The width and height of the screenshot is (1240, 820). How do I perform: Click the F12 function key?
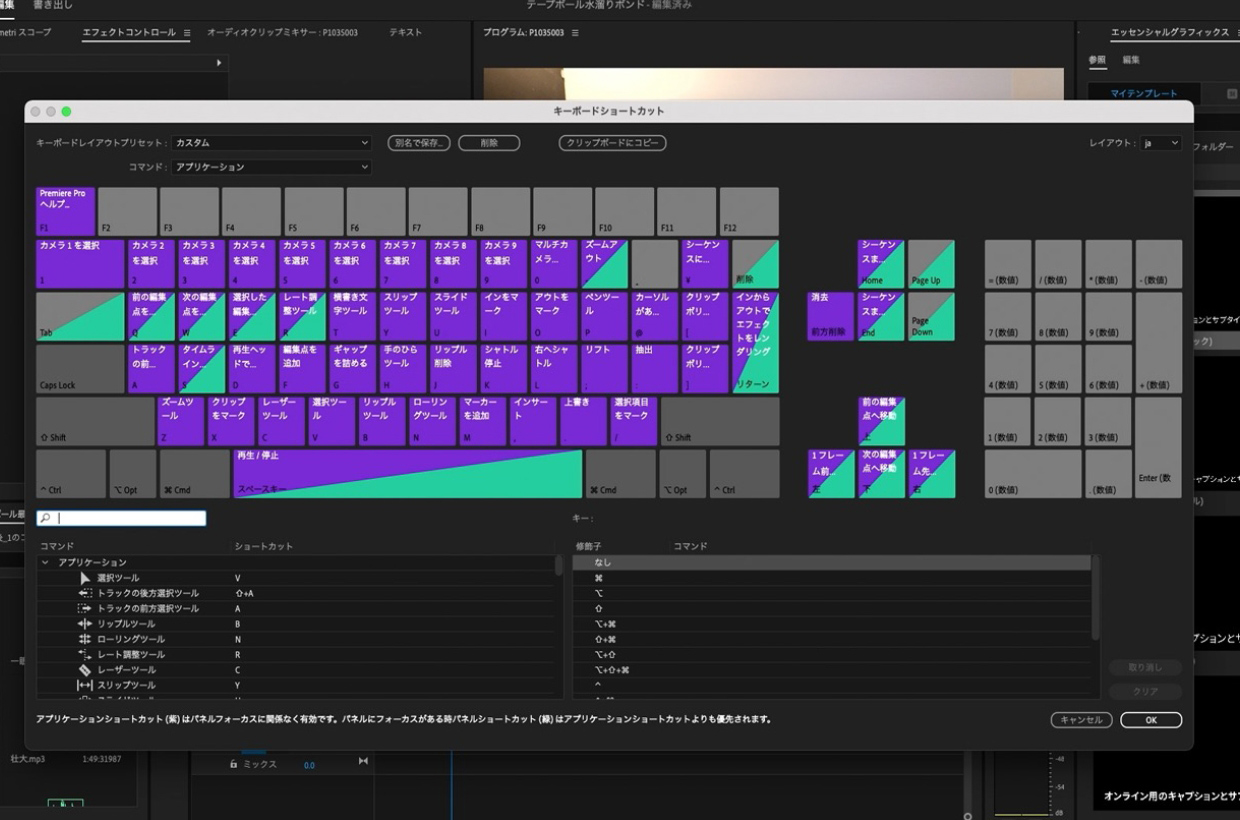749,211
